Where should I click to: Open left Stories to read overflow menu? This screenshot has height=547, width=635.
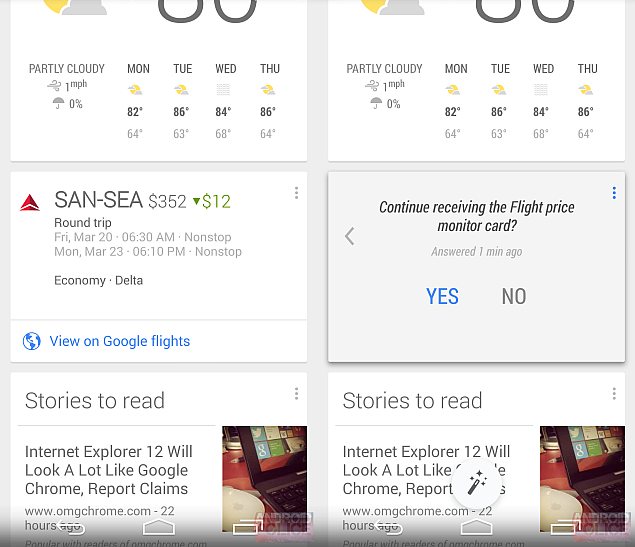(x=296, y=394)
